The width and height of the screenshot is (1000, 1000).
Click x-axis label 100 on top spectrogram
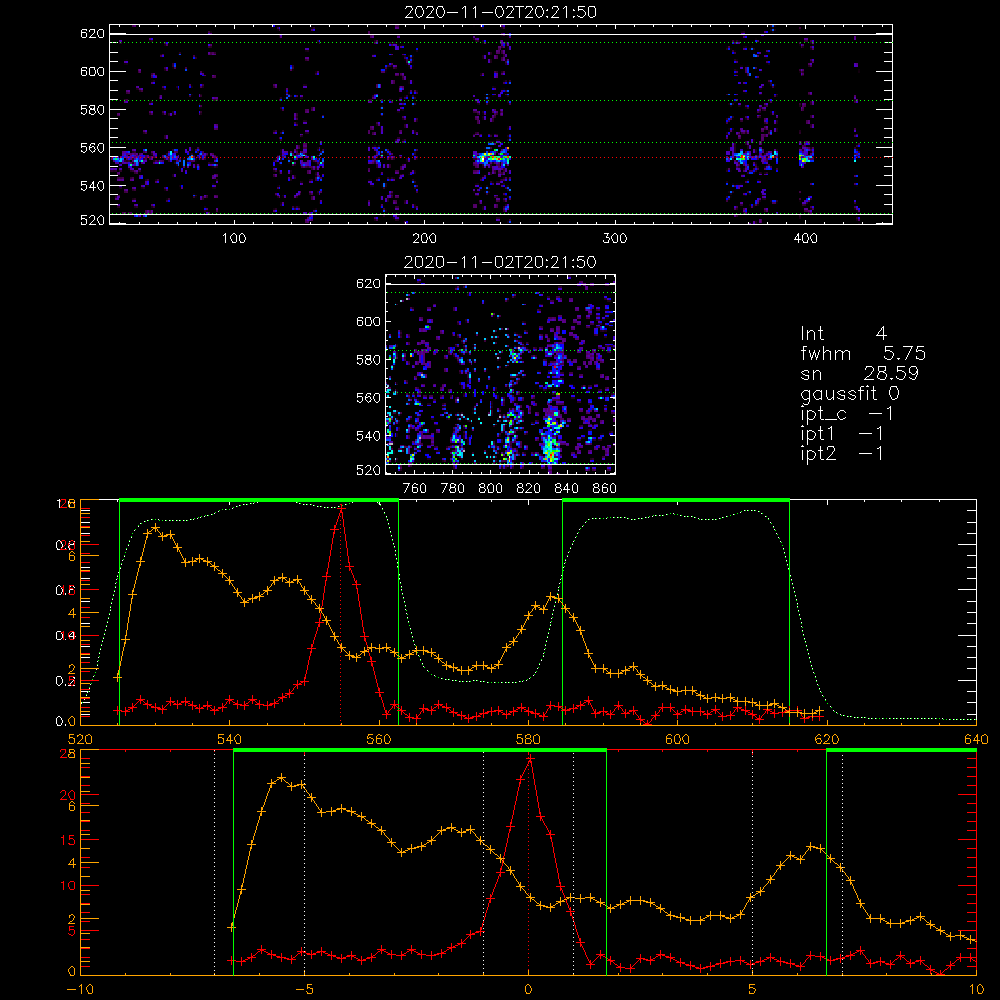(x=234, y=239)
